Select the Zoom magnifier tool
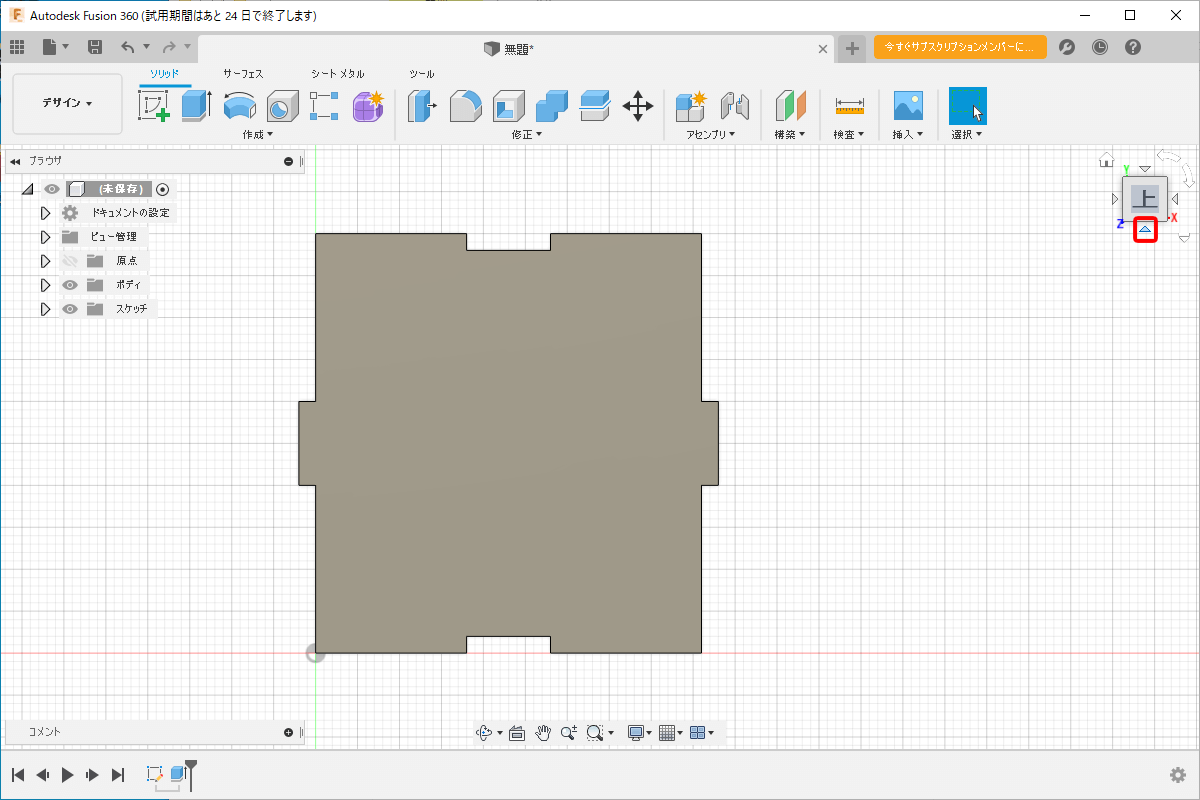The image size is (1200, 800). [x=569, y=733]
